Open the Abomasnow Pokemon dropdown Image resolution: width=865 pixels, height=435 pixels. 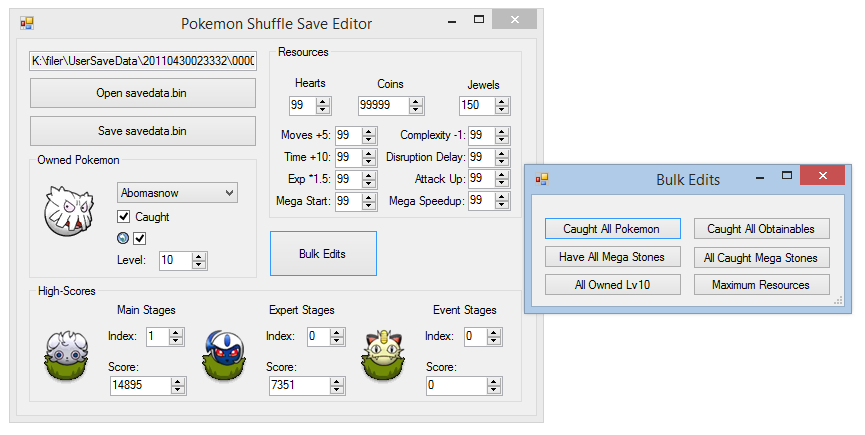(x=178, y=193)
